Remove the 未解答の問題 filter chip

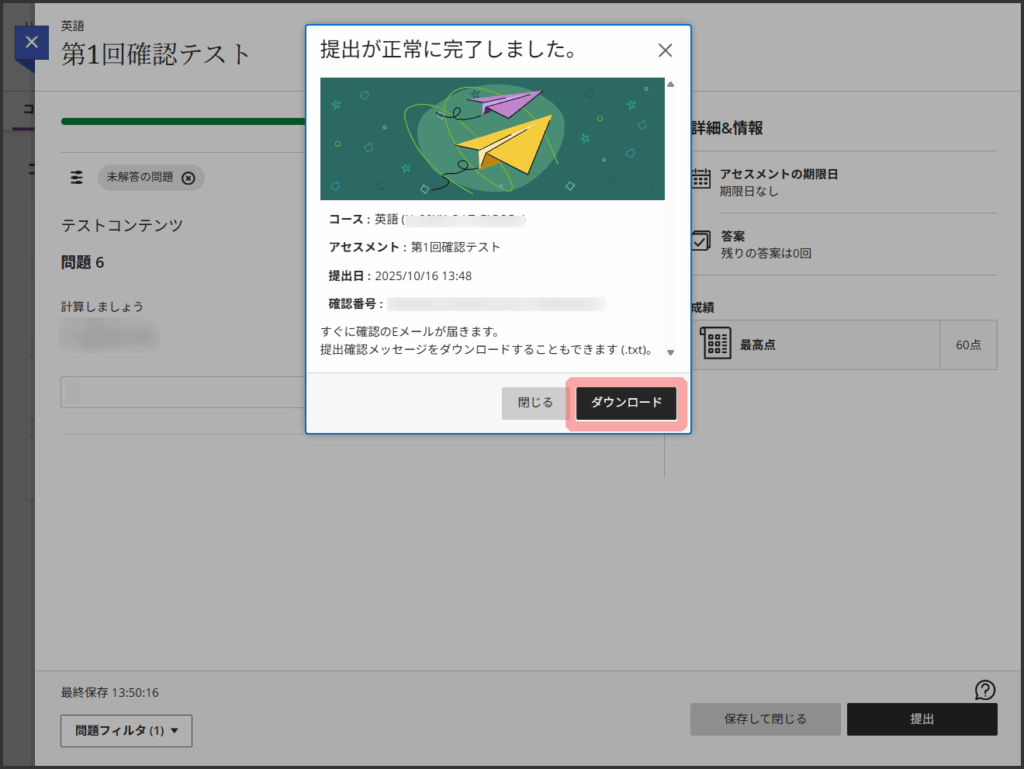click(x=188, y=177)
